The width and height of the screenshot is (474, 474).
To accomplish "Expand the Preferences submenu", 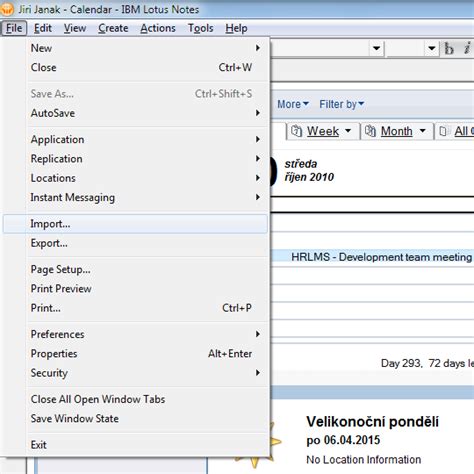I will [135, 334].
